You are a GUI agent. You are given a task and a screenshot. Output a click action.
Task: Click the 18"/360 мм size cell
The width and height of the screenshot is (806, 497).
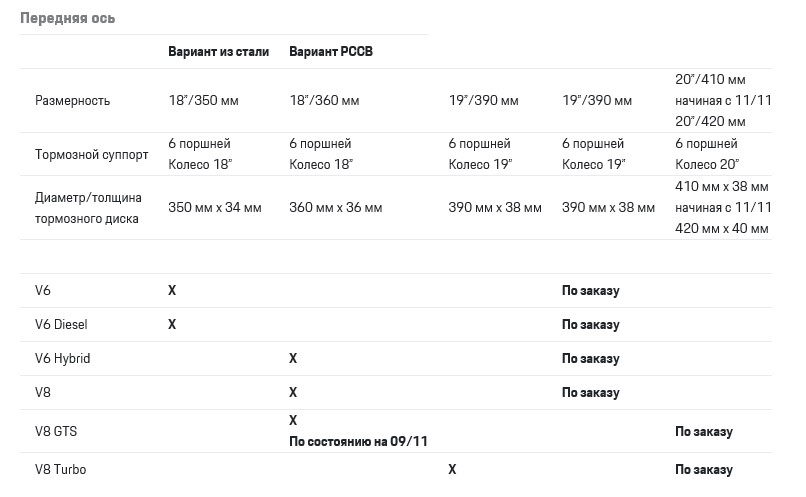324,101
